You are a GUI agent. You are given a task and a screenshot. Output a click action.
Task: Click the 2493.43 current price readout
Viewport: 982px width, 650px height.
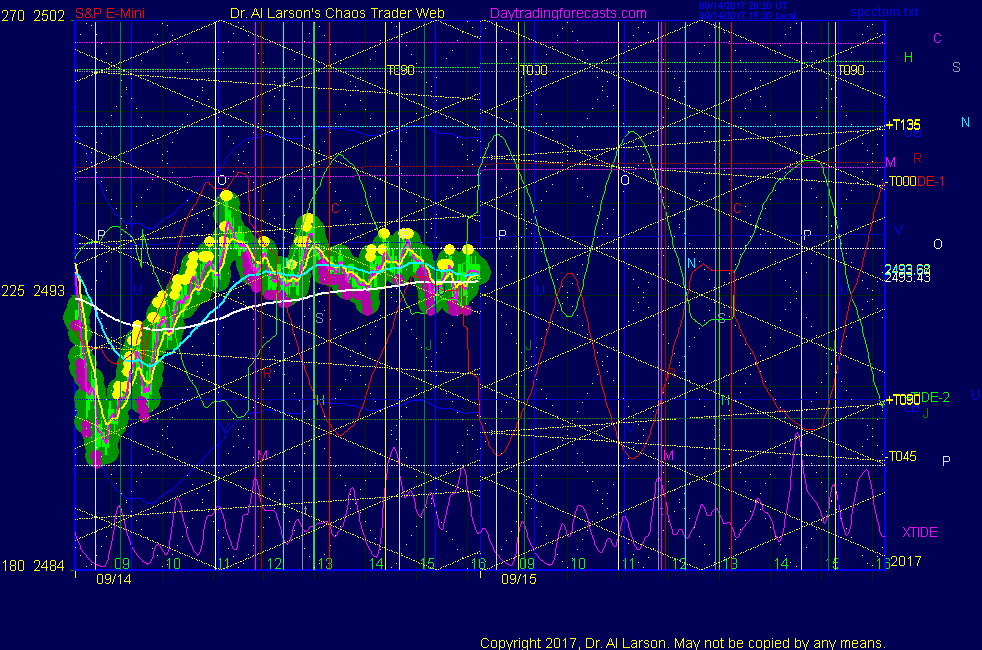907,277
